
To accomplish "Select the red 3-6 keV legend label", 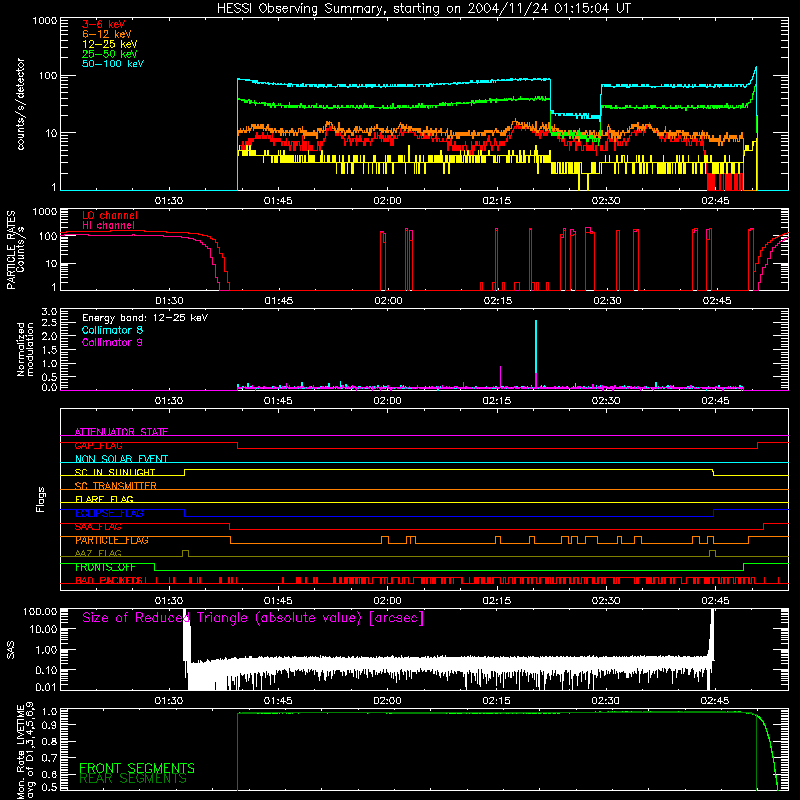I will pyautogui.click(x=104, y=24).
